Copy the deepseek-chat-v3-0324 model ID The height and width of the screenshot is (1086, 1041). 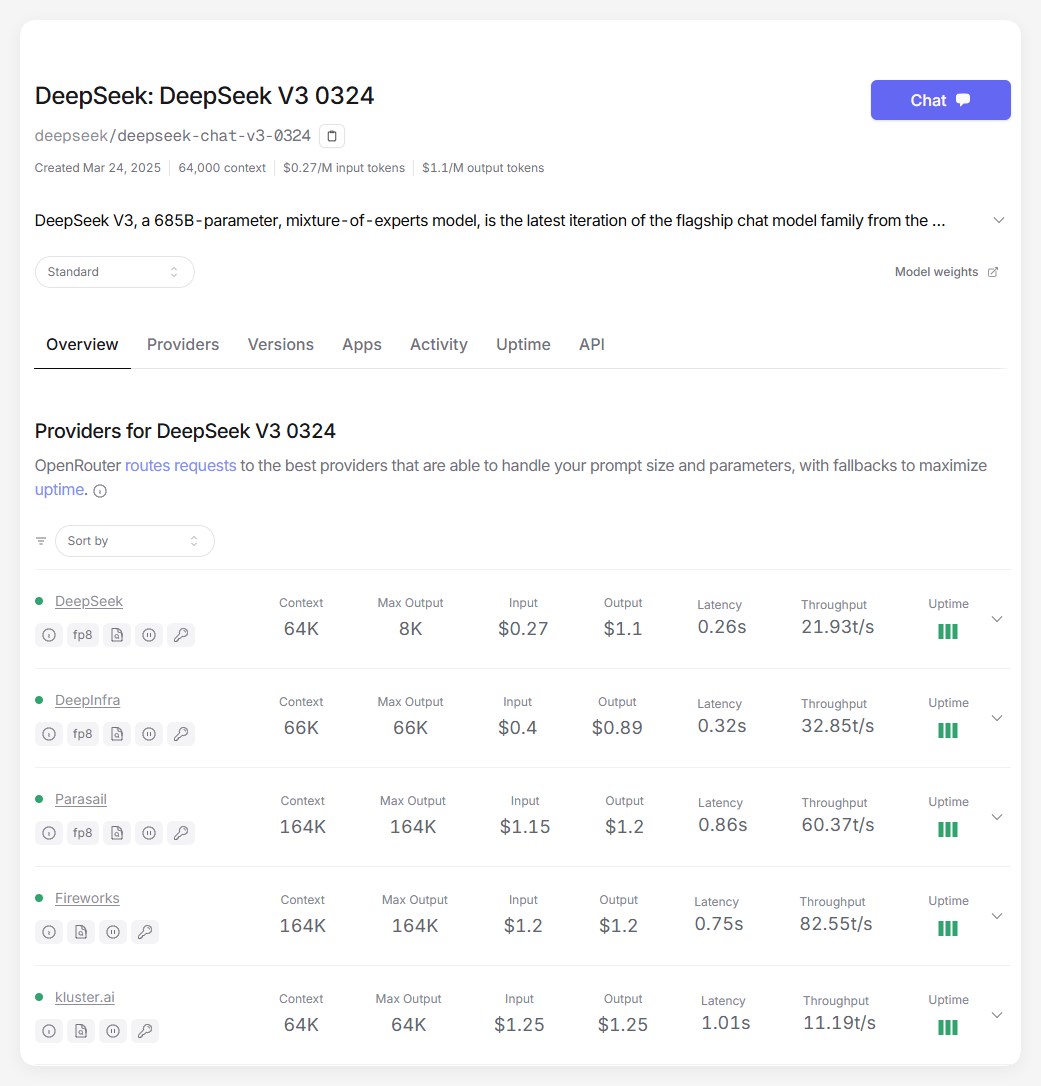pyautogui.click(x=332, y=136)
